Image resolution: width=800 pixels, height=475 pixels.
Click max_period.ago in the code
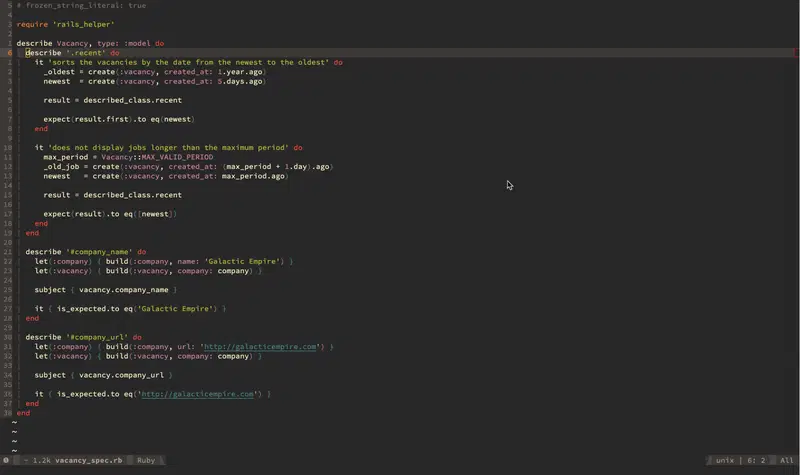[x=253, y=176]
